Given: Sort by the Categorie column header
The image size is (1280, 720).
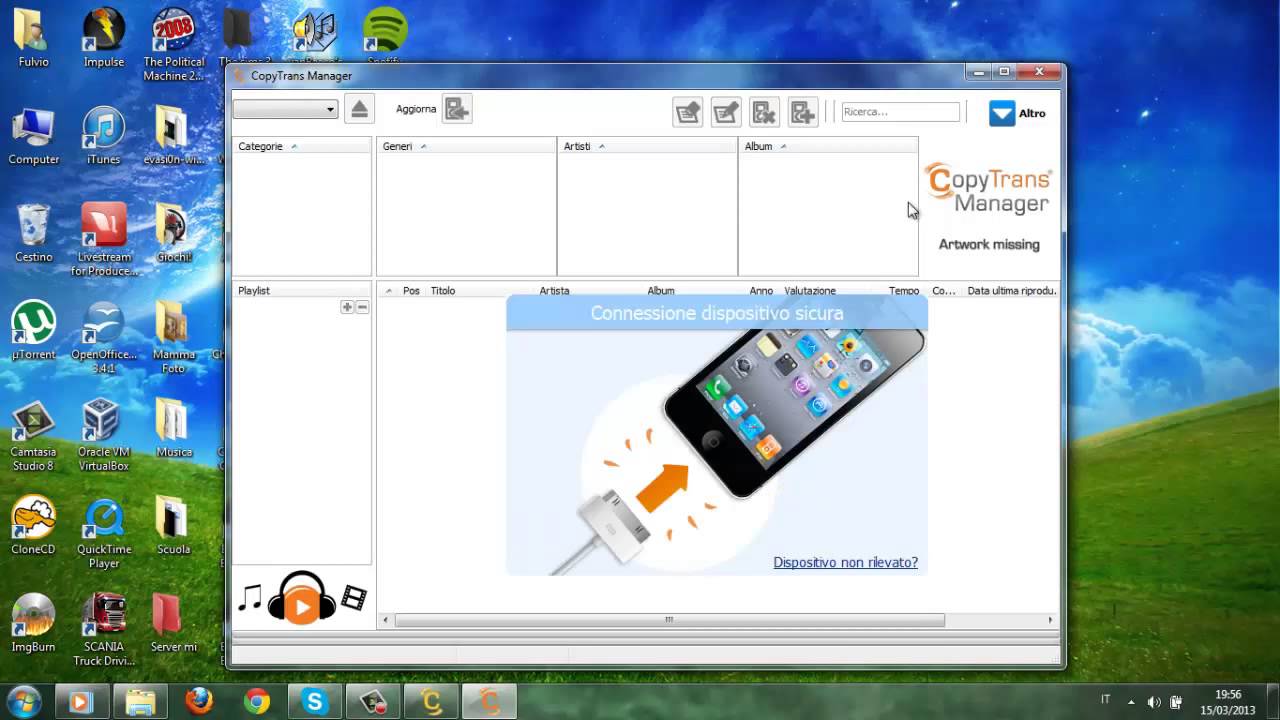Looking at the screenshot, I should coord(301,146).
